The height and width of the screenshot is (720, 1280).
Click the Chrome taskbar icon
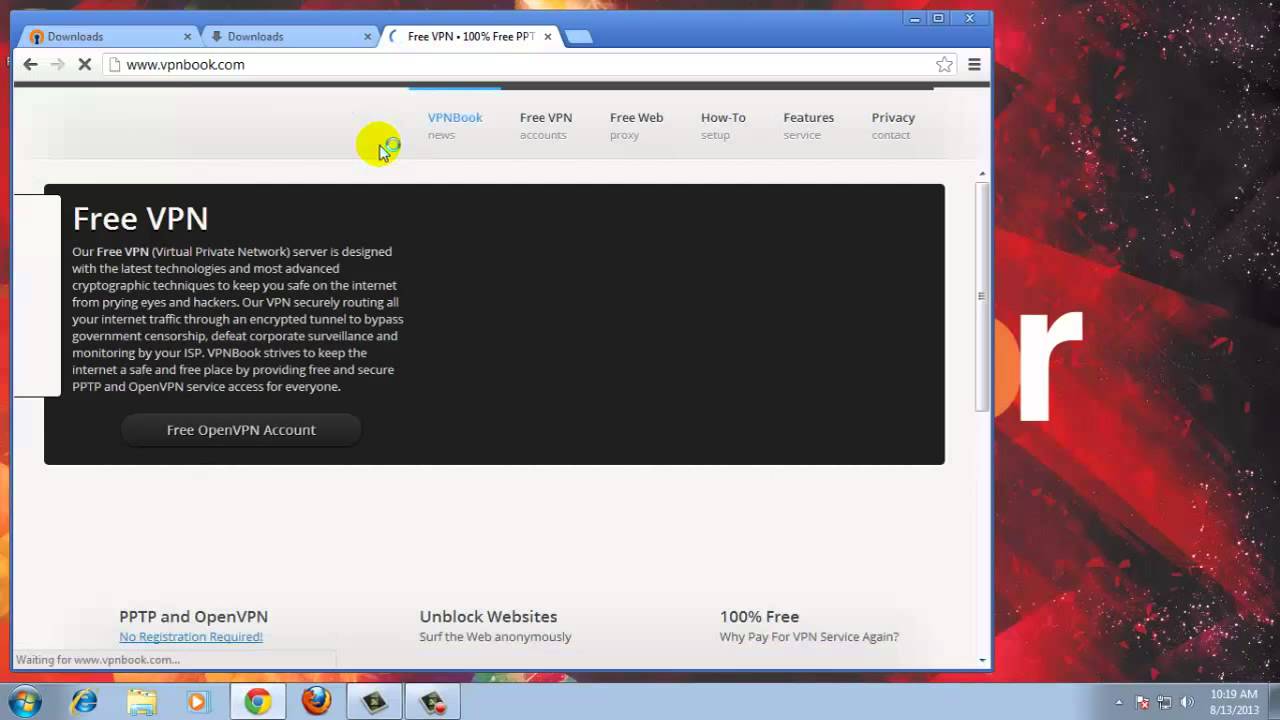pyautogui.click(x=257, y=702)
